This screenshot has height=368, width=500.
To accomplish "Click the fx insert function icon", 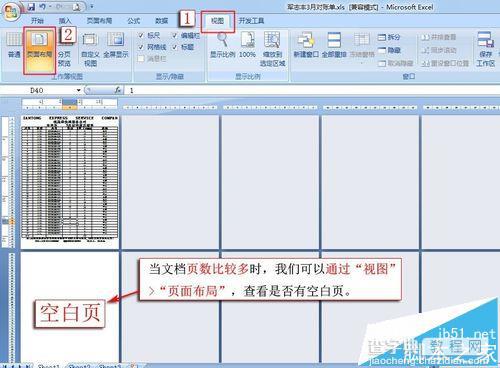I will pyautogui.click(x=118, y=90).
